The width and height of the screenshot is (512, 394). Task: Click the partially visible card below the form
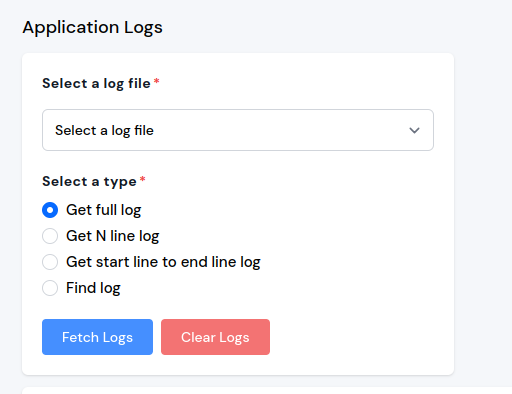(x=267, y=390)
